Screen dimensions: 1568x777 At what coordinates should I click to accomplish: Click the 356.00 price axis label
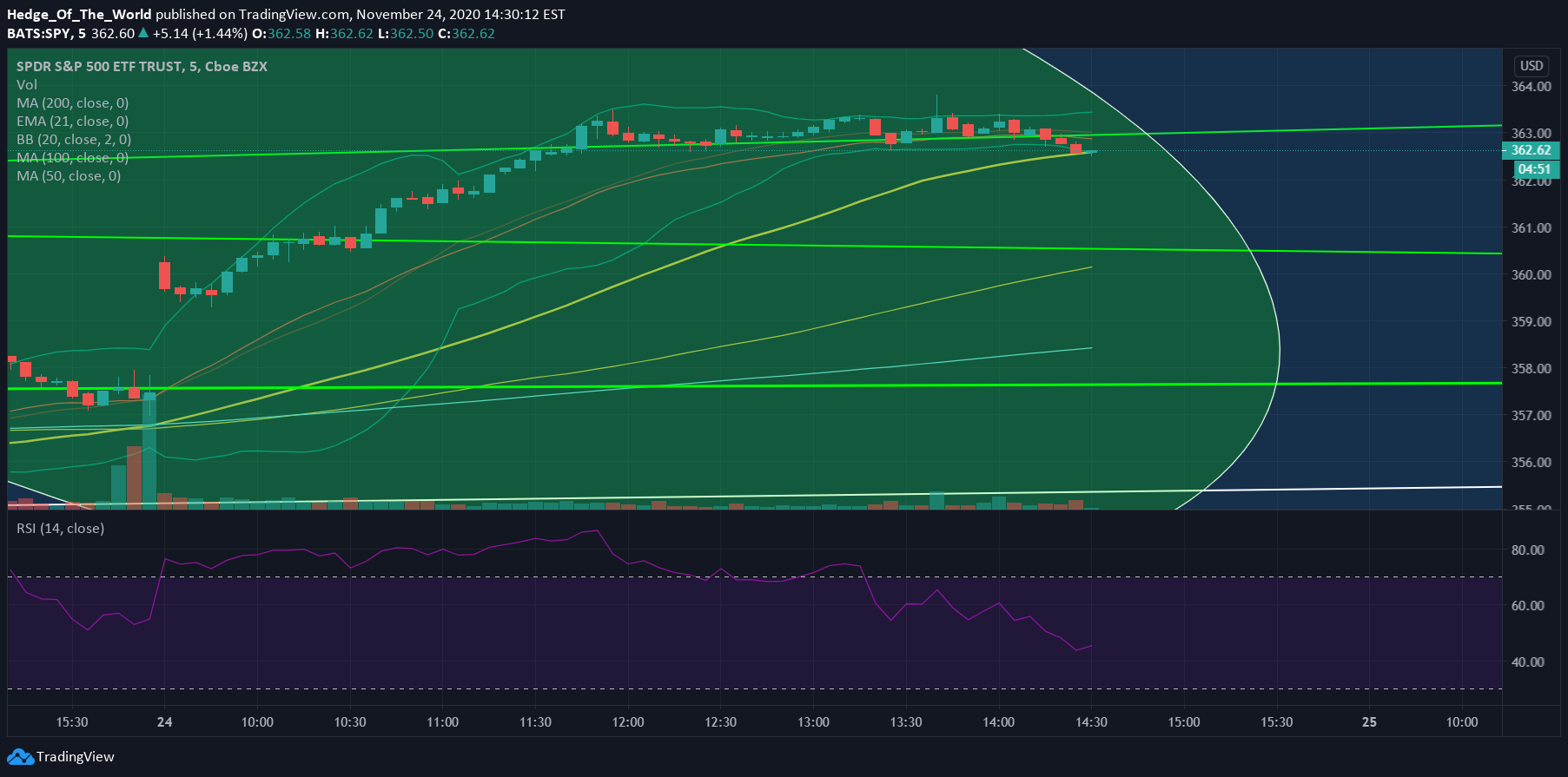click(x=1531, y=463)
